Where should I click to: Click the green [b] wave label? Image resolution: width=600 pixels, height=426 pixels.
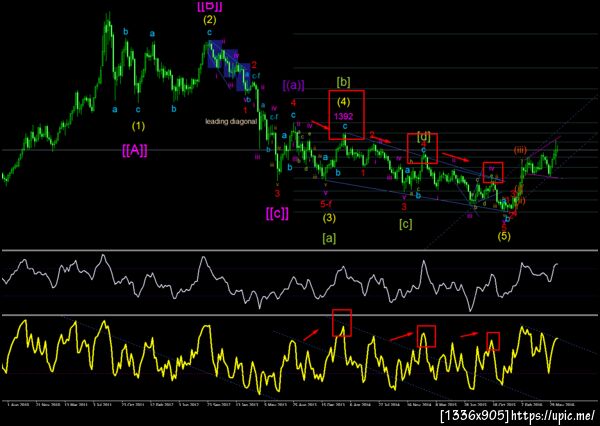343,82
